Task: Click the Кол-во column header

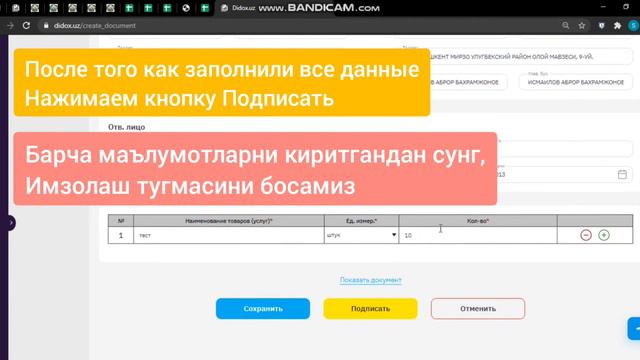Action: (478, 221)
